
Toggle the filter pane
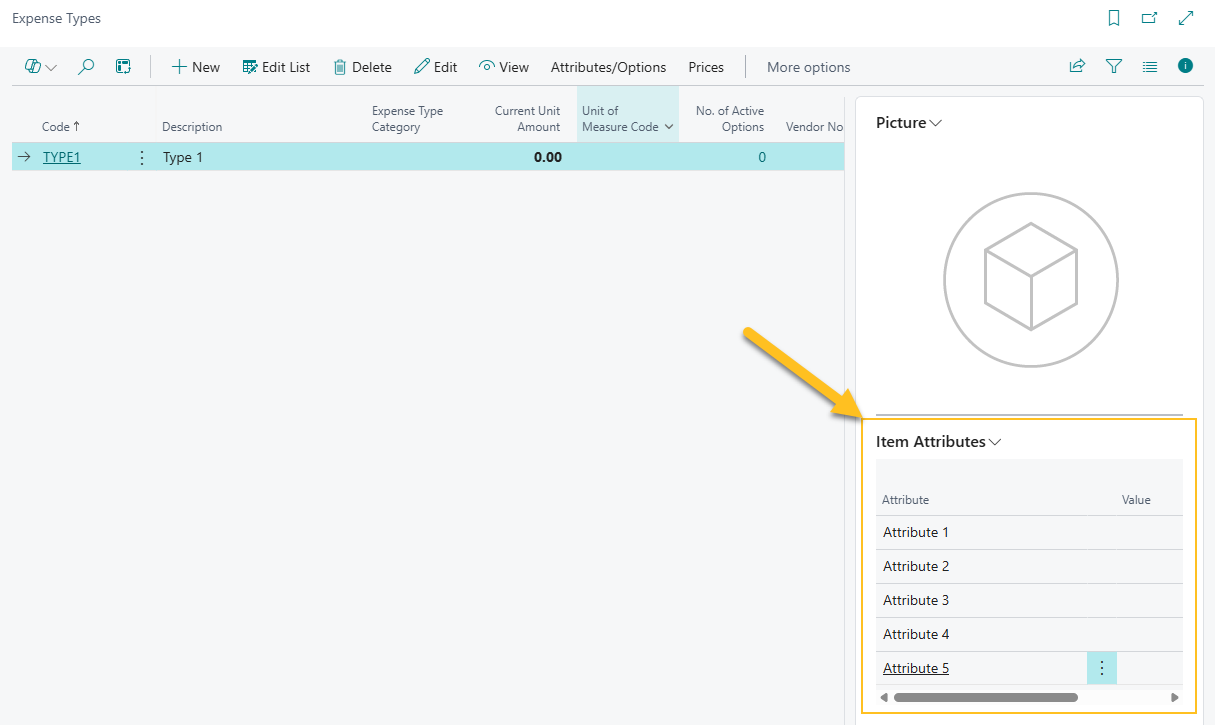coord(1113,65)
